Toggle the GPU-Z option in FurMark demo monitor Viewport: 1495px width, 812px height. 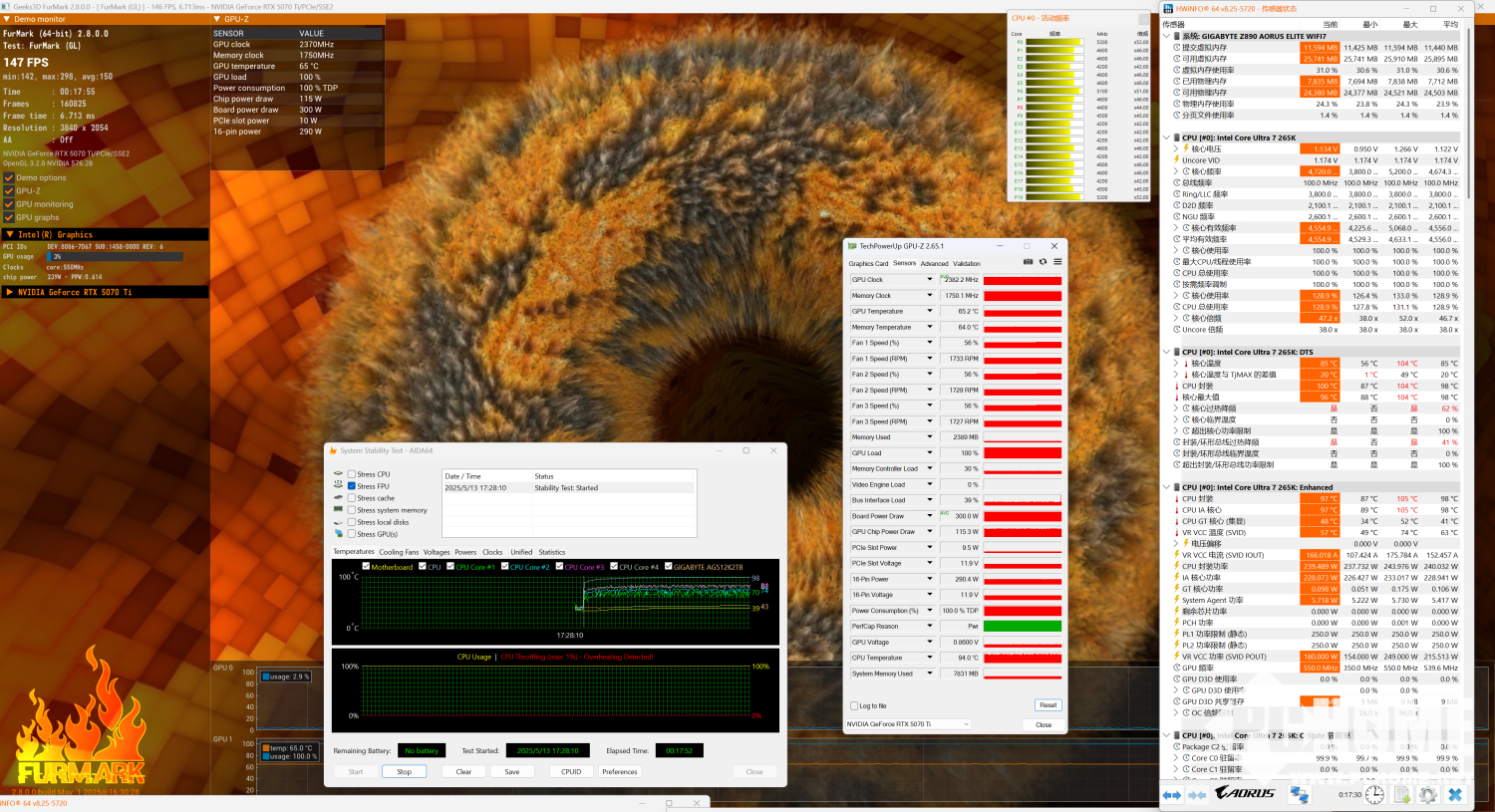click(9, 191)
